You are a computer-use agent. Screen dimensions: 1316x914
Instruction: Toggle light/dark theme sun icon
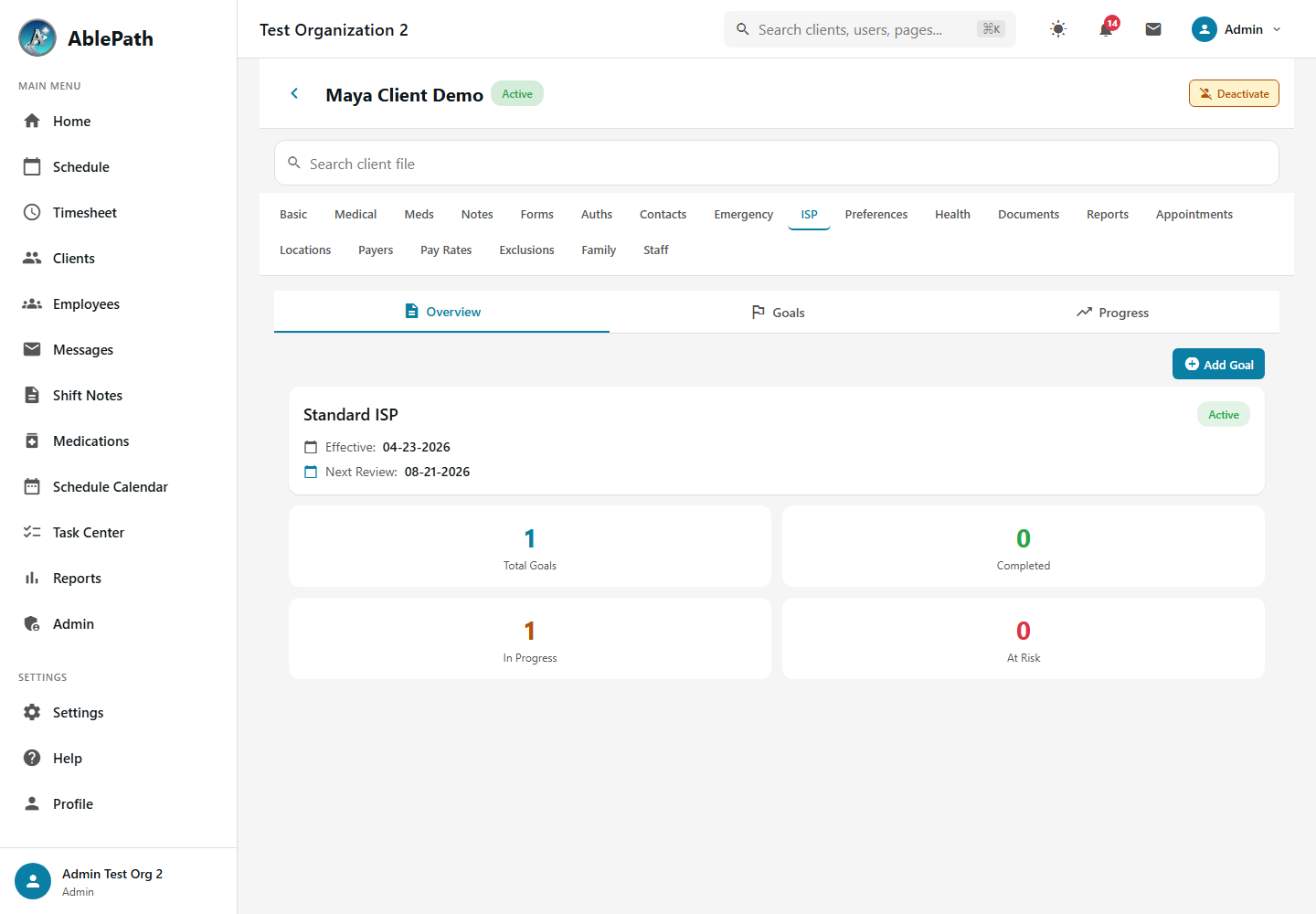pyautogui.click(x=1058, y=29)
